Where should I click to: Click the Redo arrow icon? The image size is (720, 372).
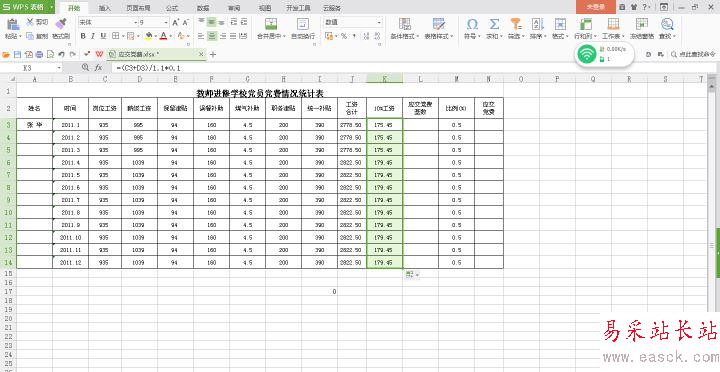(72, 54)
